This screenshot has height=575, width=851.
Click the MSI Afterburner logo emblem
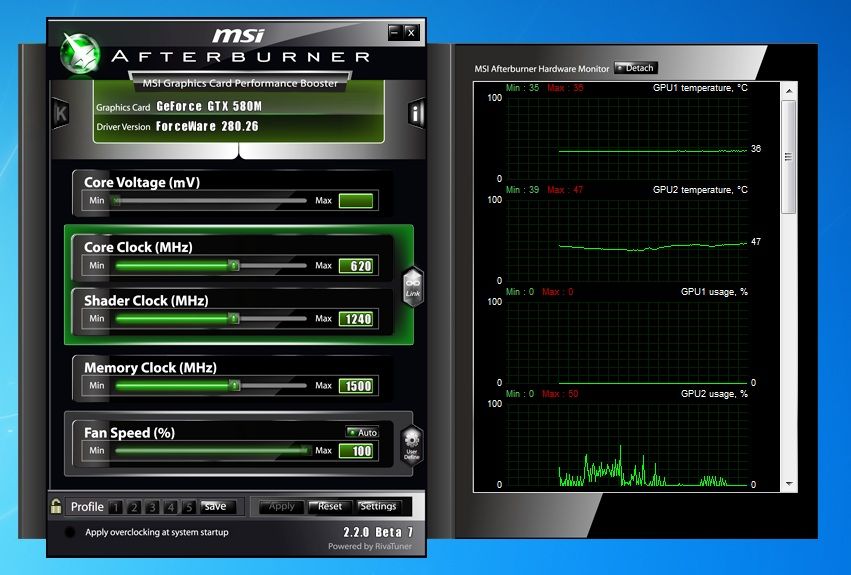point(80,54)
